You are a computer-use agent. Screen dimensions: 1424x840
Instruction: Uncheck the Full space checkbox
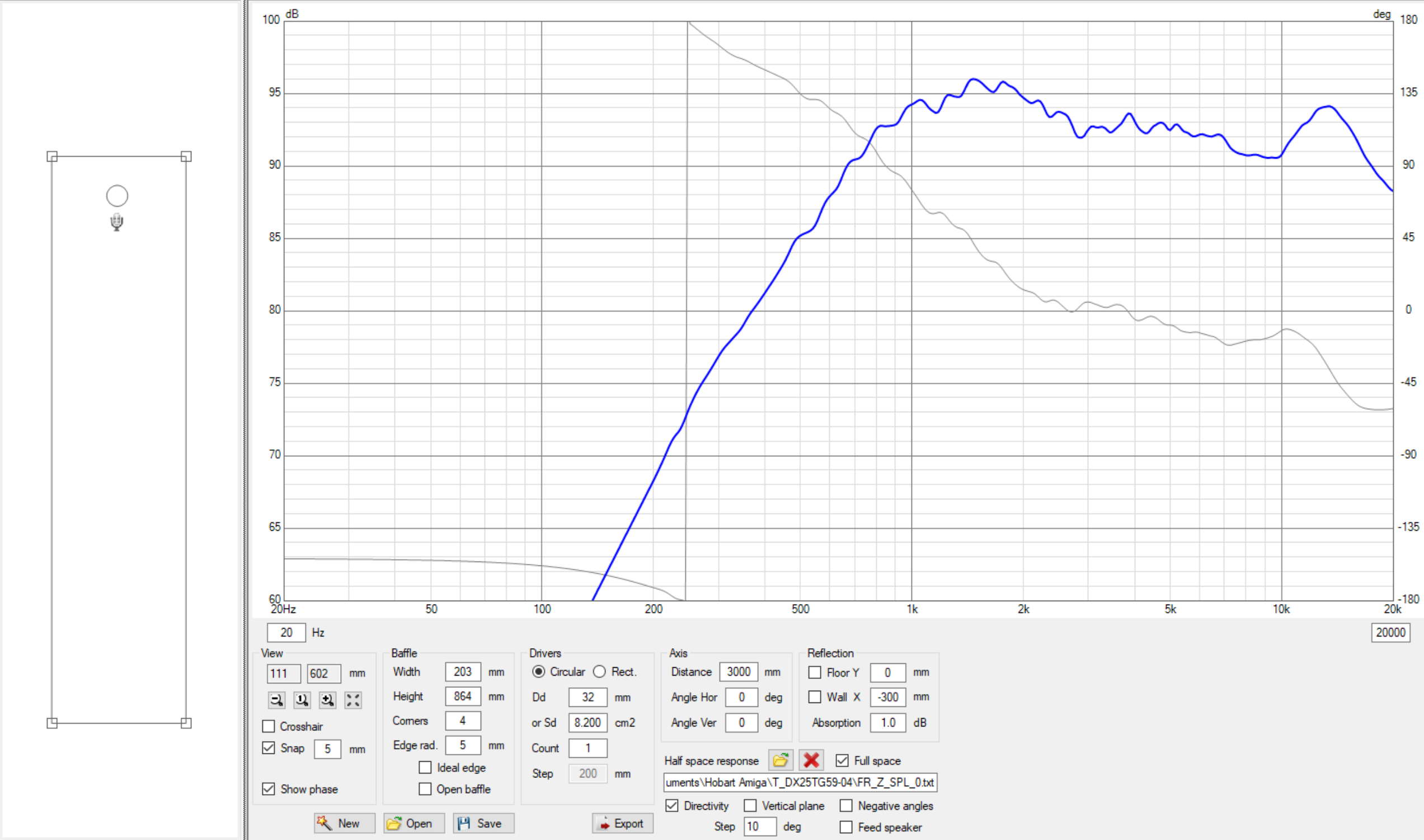pos(843,761)
